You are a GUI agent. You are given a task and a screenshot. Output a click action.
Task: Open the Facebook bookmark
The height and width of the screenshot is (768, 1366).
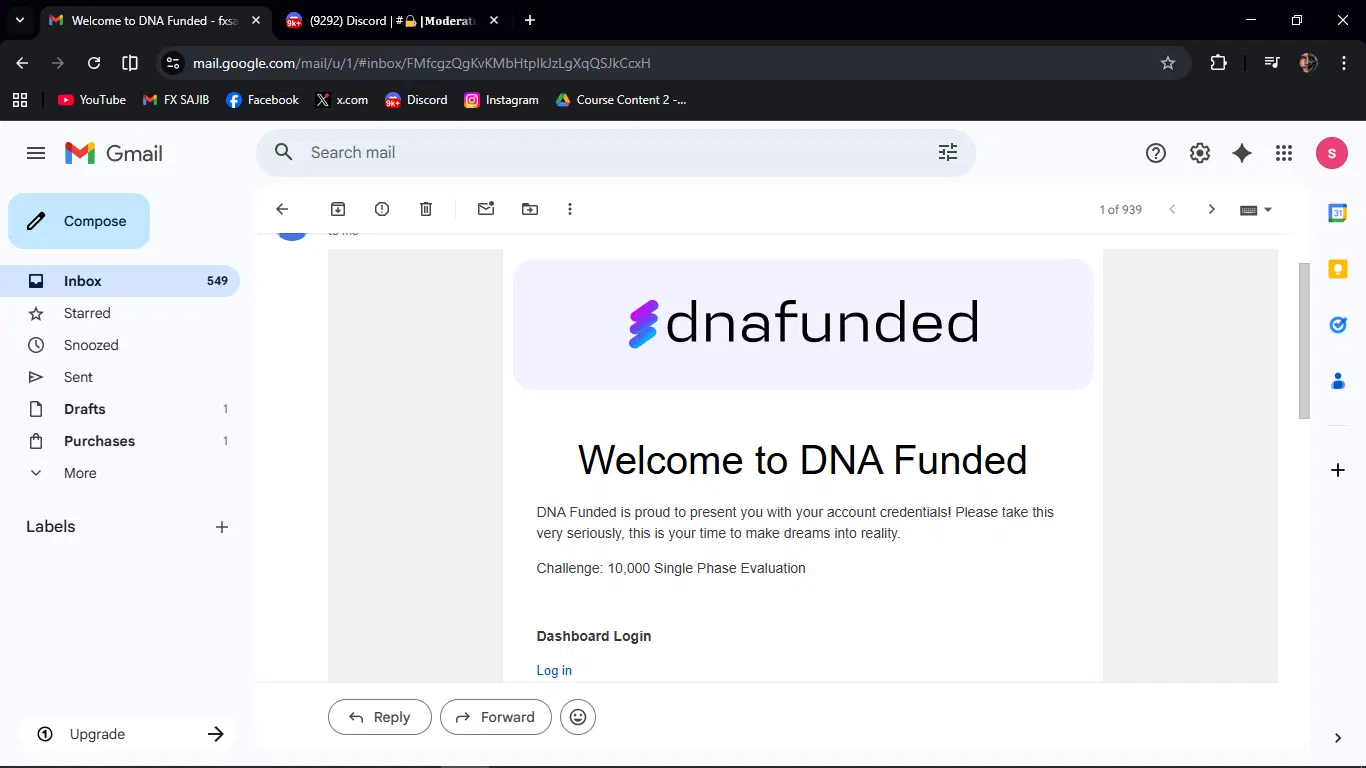(x=263, y=100)
